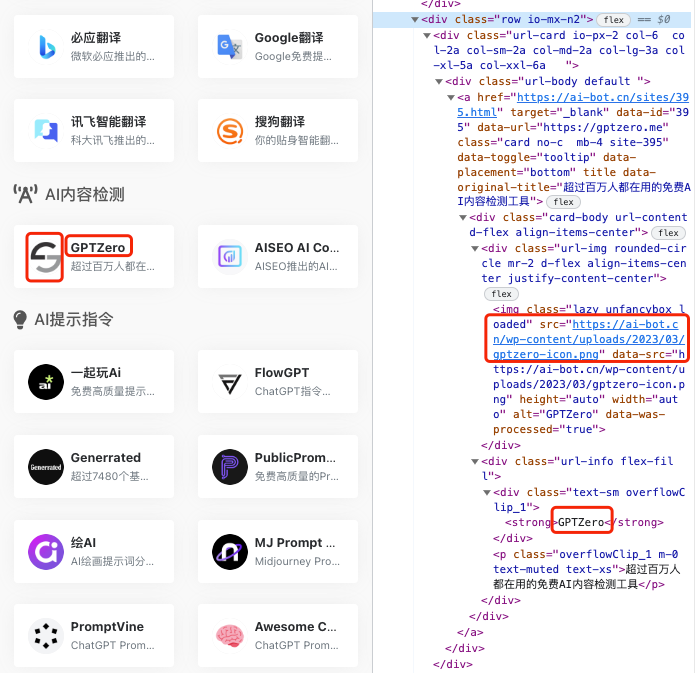This screenshot has height=673, width=695.
Task: Collapse the anchor href ai-bot.cn node
Action: [x=451, y=98]
